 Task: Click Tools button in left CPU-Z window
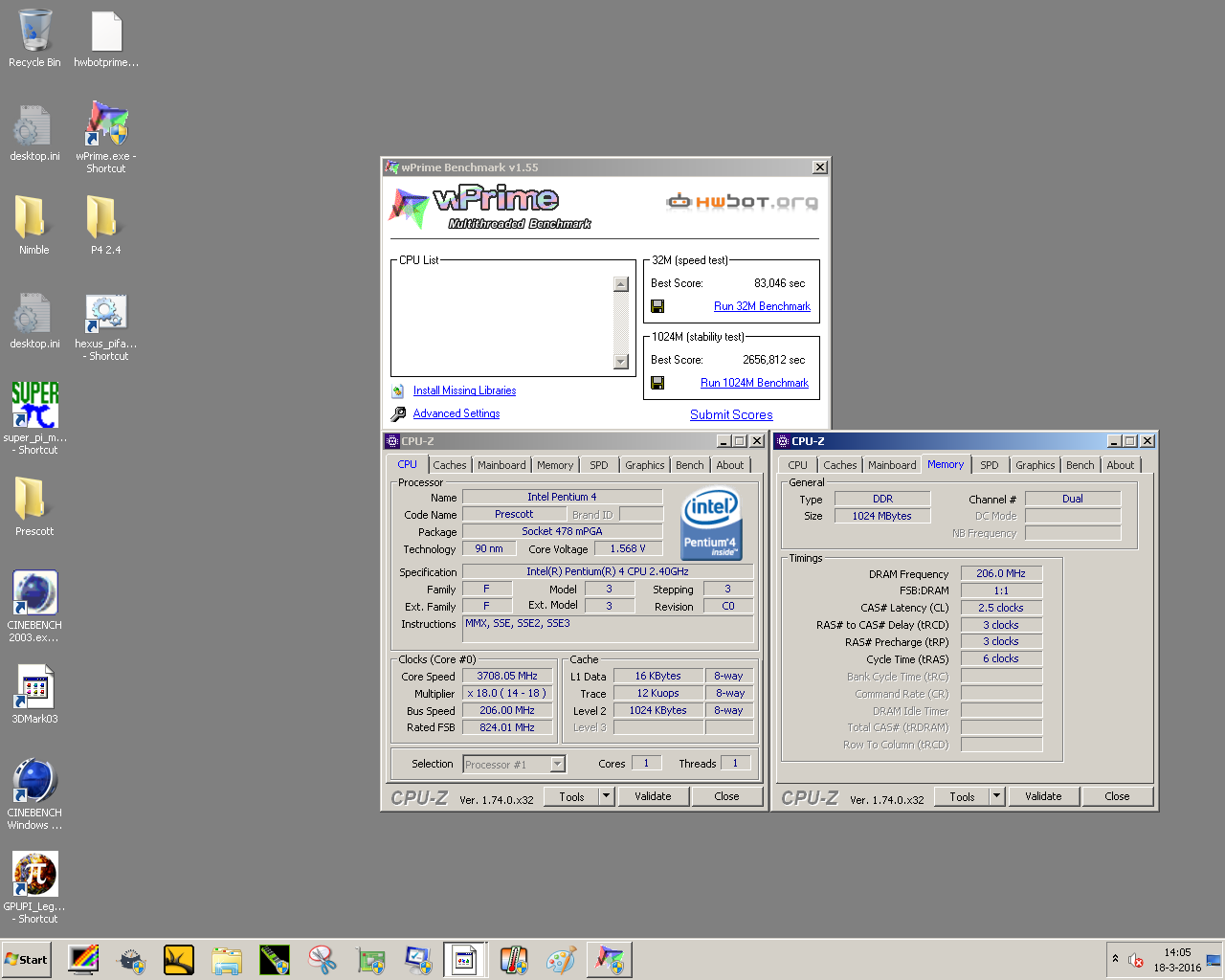[571, 796]
